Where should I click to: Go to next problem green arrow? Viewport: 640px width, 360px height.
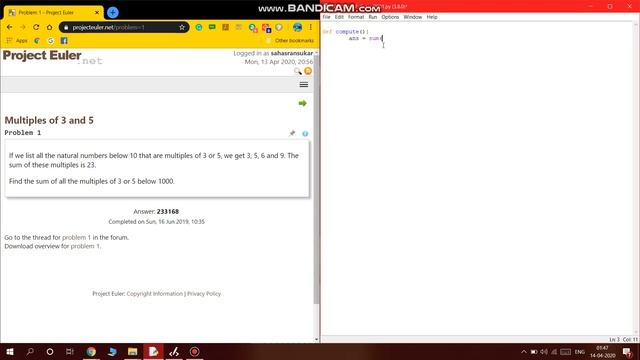(x=302, y=103)
